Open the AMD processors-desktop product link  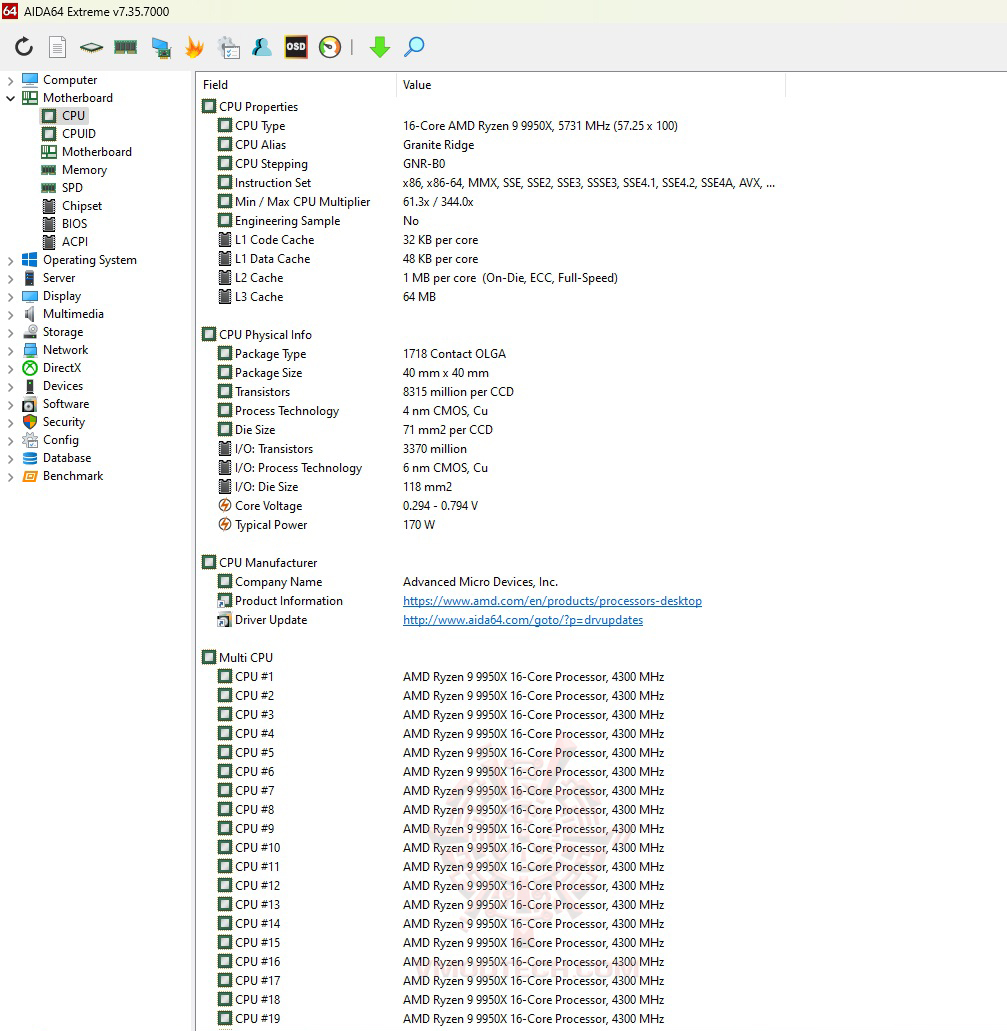(x=552, y=601)
